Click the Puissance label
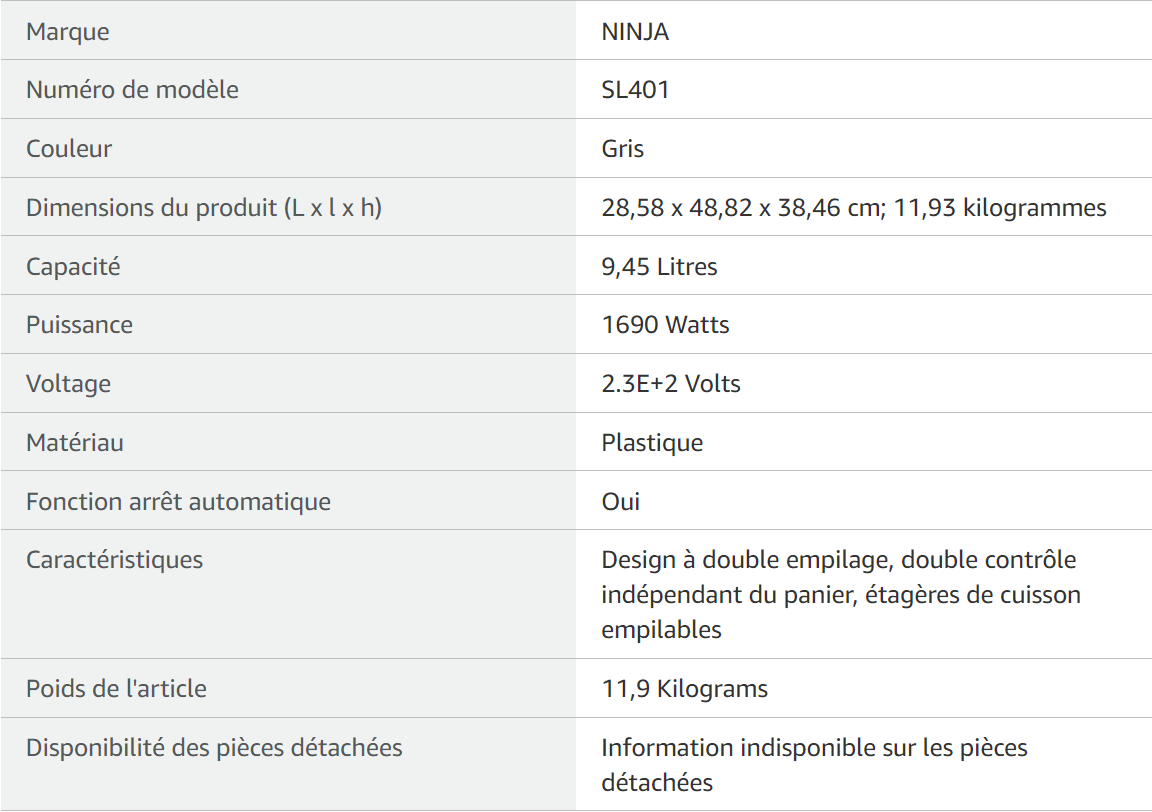The height and width of the screenshot is (812, 1152). pyautogui.click(x=79, y=325)
